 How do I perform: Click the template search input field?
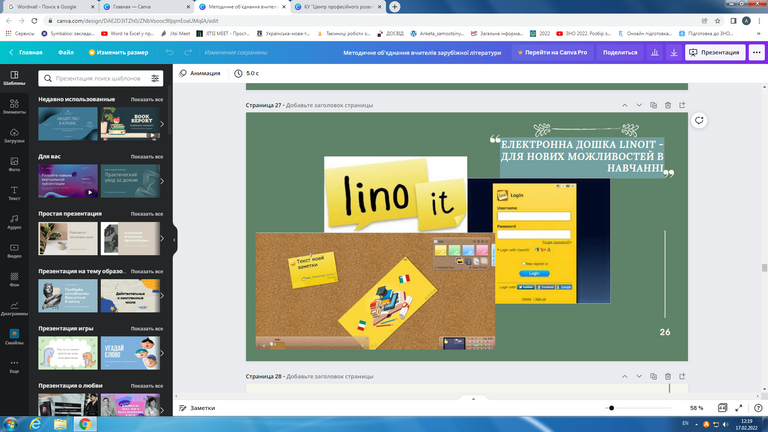(x=95, y=77)
